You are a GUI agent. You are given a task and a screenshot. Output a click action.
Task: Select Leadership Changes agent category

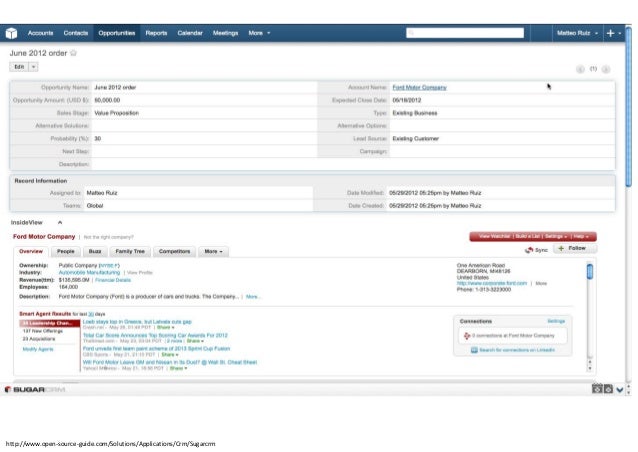point(49,323)
